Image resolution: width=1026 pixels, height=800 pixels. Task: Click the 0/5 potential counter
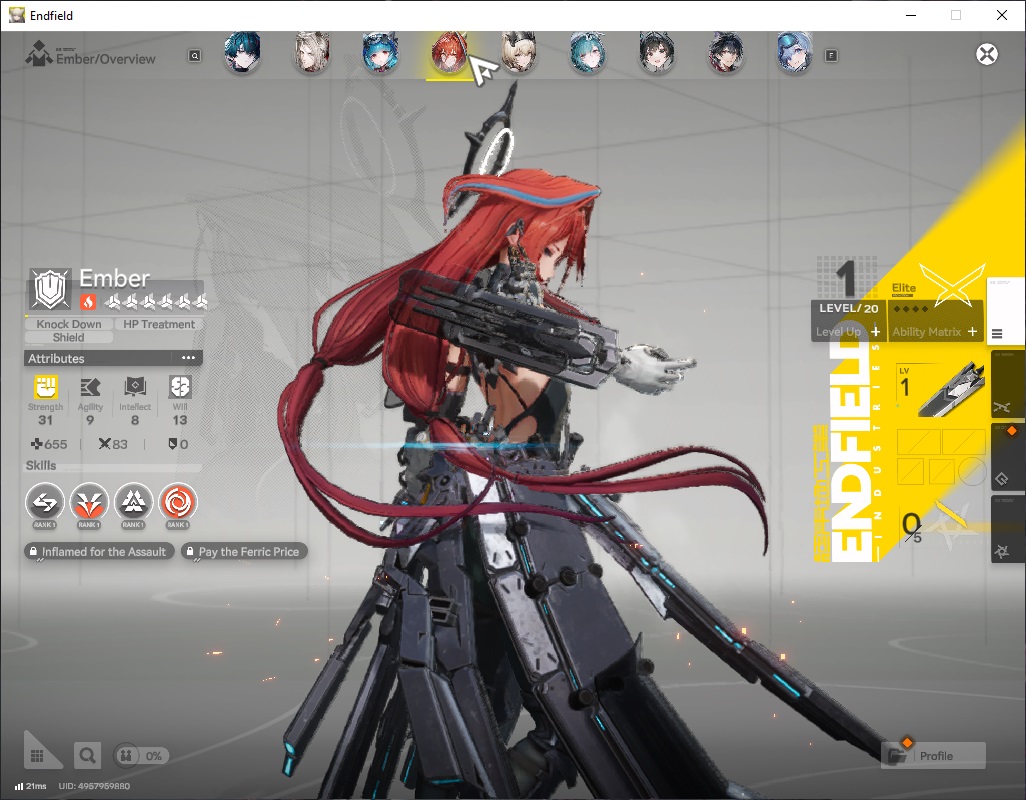point(911,527)
